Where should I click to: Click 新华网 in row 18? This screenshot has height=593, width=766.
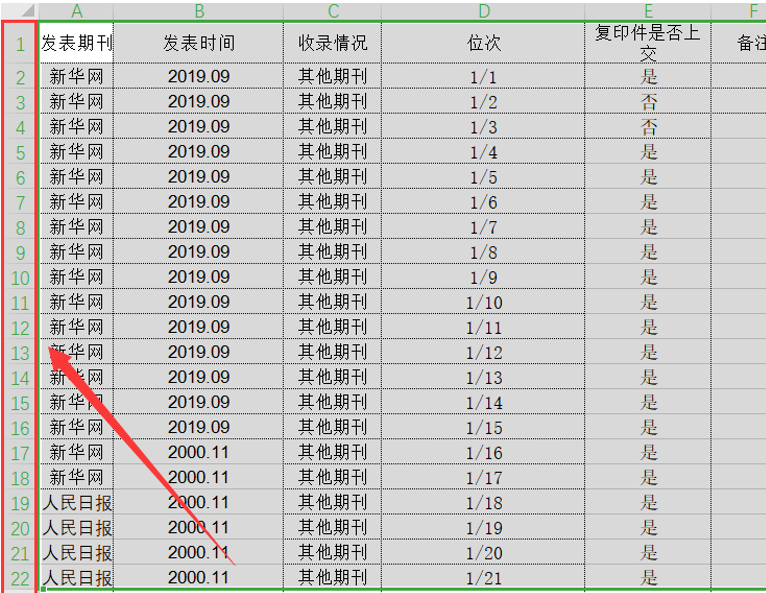coord(76,478)
